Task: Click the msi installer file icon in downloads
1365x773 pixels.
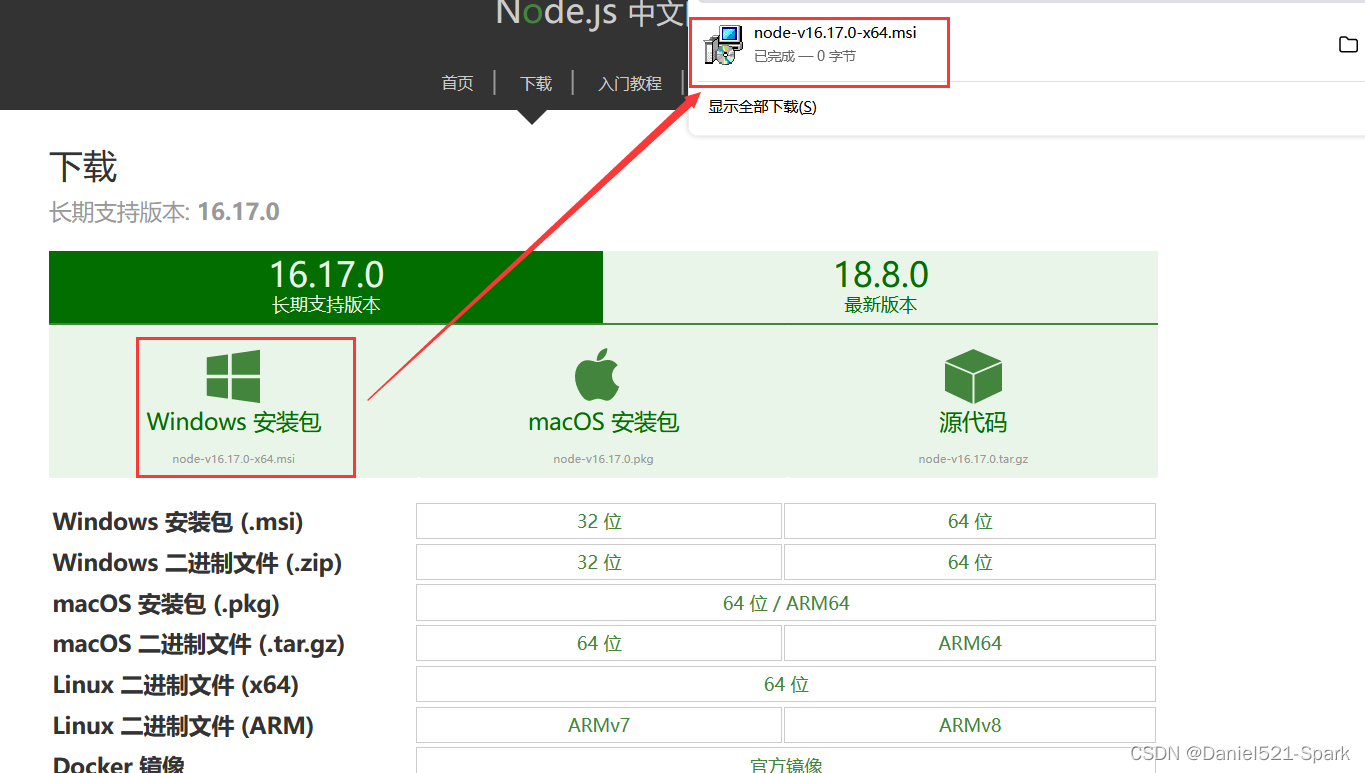Action: point(723,45)
